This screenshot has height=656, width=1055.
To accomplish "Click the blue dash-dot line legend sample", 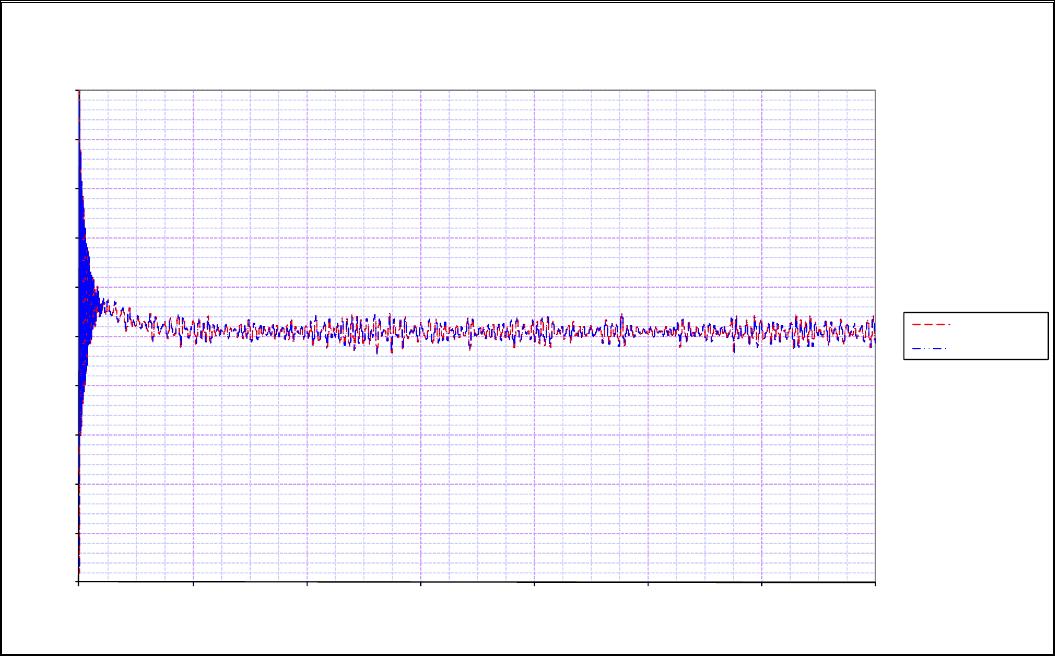I will [930, 349].
